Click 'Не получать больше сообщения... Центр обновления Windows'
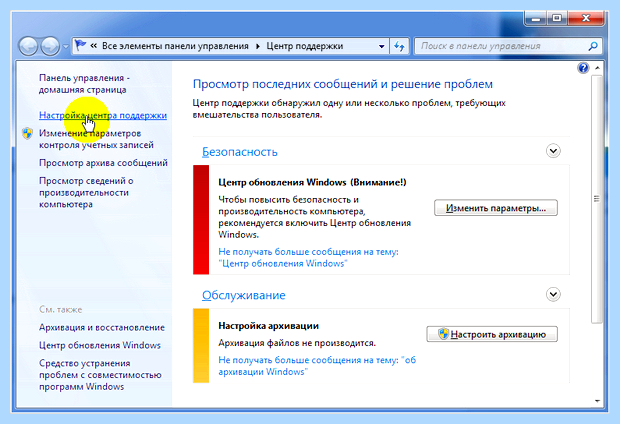This screenshot has width=620, height=424. (x=308, y=257)
